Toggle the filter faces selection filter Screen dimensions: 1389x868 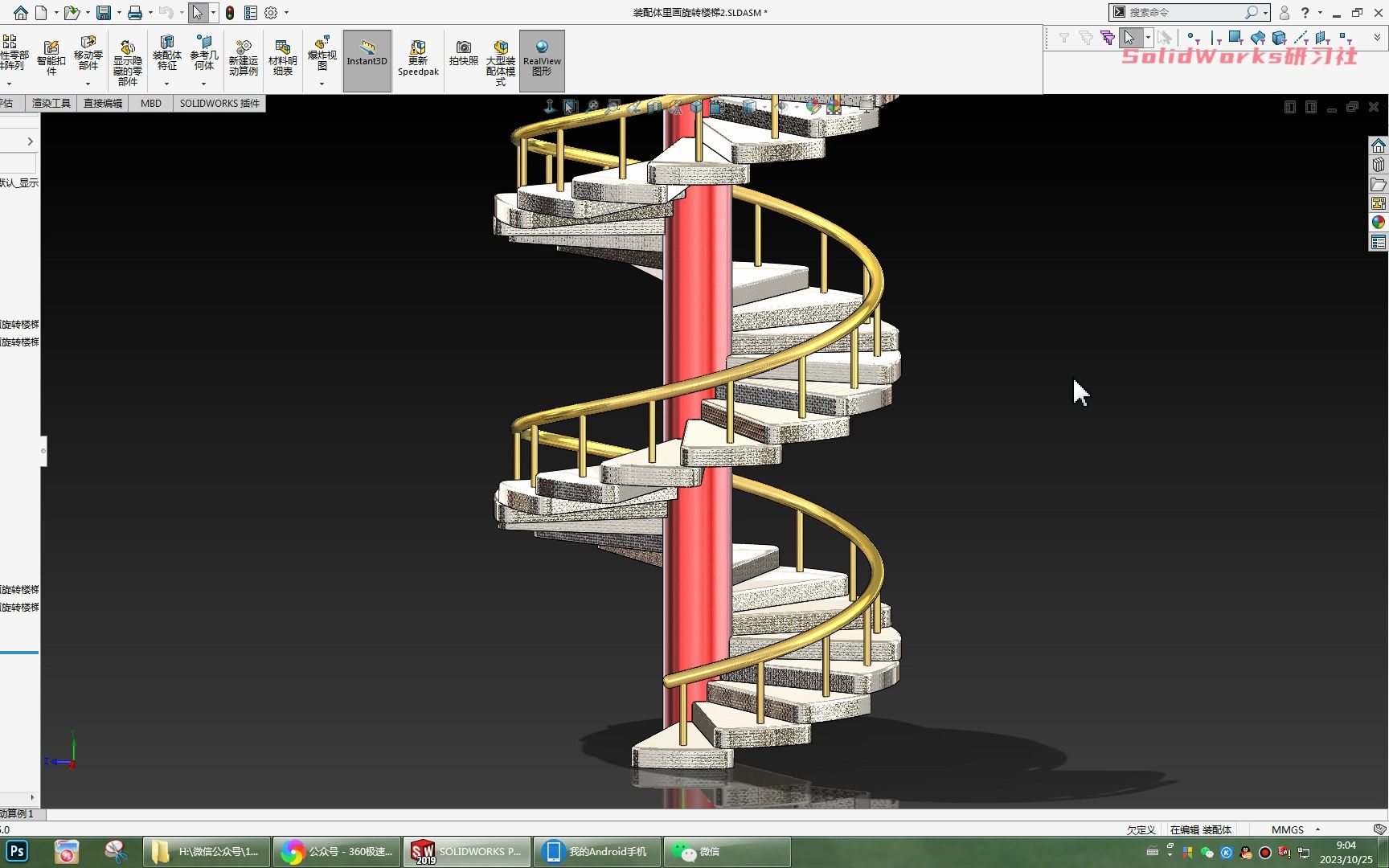pyautogui.click(x=1237, y=38)
